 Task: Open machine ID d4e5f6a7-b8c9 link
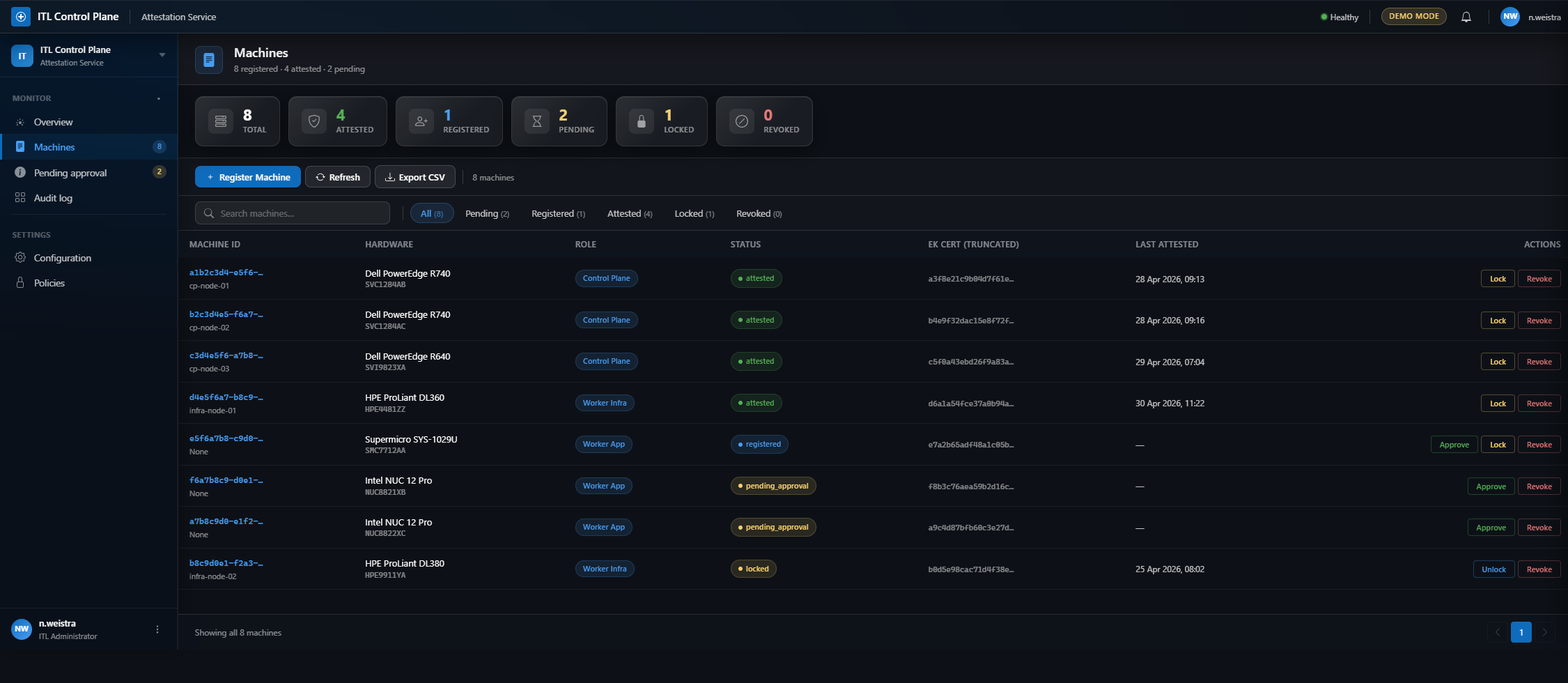tap(226, 397)
